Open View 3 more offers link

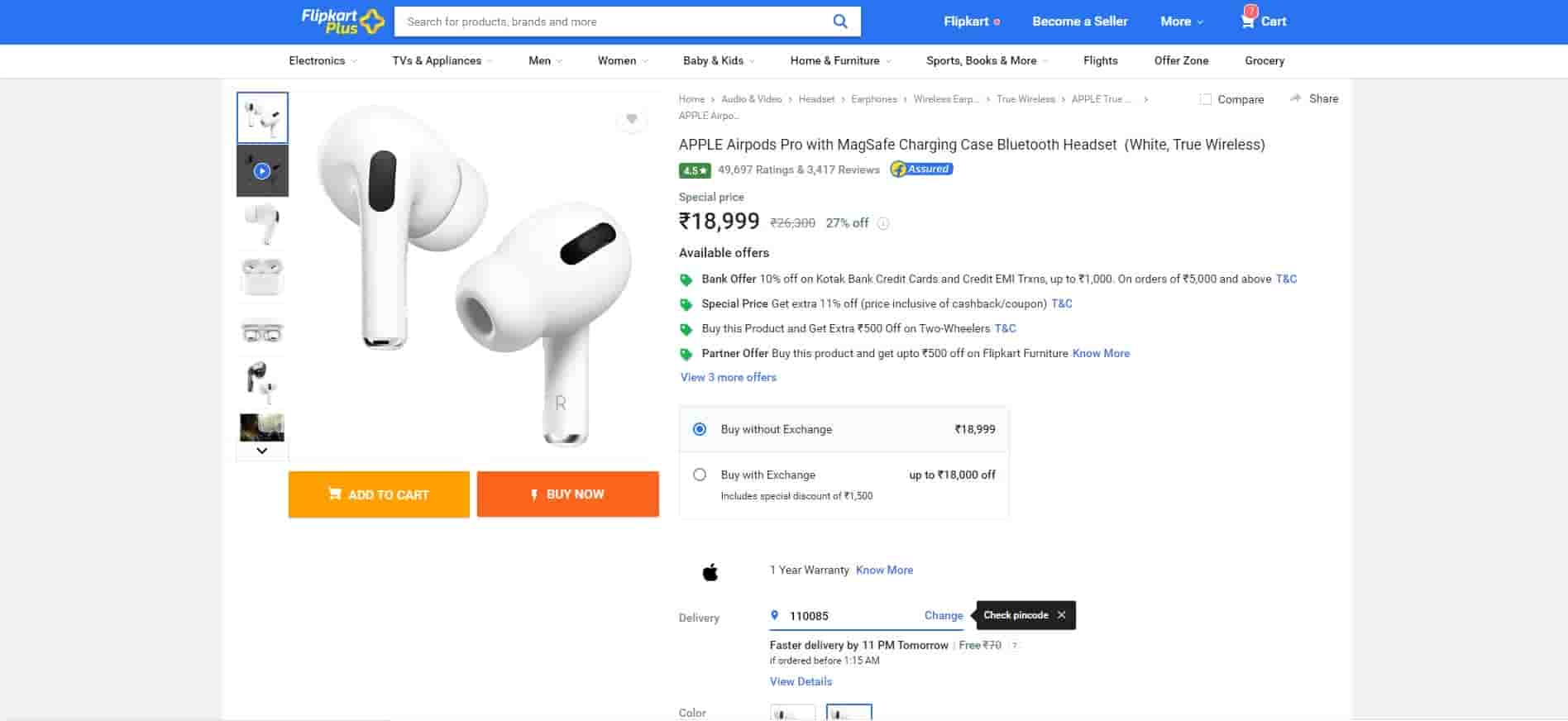tap(728, 377)
